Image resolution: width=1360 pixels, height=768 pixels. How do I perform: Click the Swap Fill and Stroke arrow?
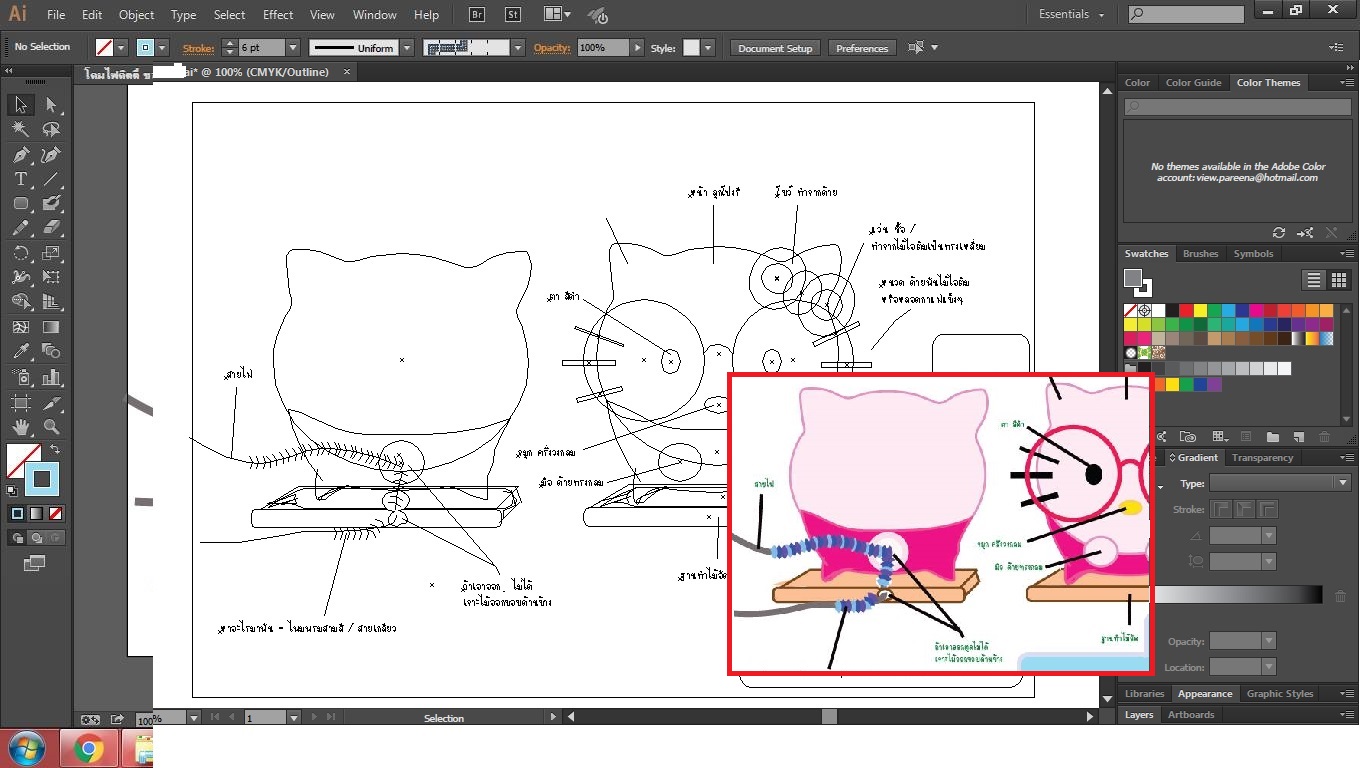pyautogui.click(x=55, y=450)
